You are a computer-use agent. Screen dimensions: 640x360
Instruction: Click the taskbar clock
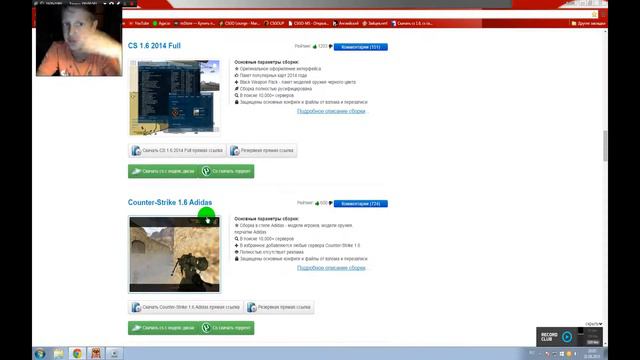pos(593,353)
